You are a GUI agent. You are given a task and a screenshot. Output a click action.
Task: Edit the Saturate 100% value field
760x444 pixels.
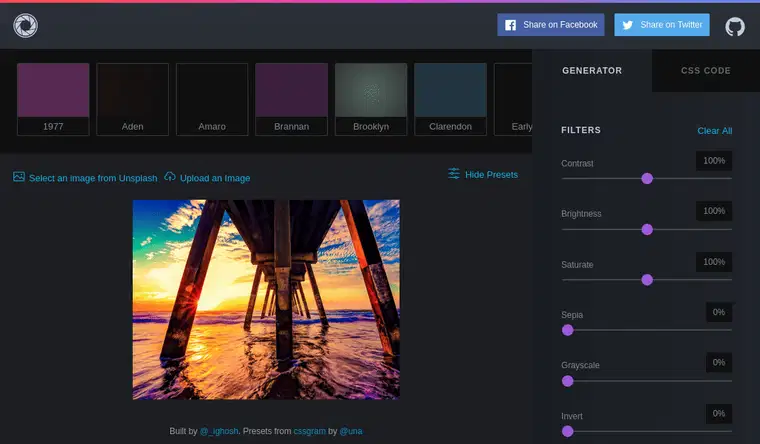click(714, 262)
